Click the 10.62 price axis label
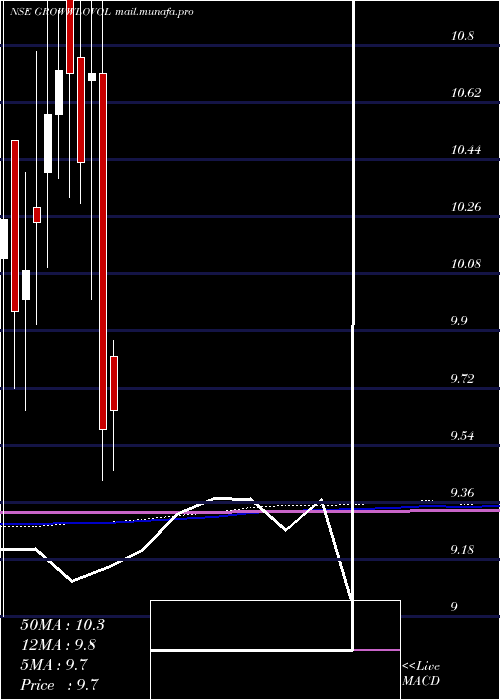The width and height of the screenshot is (500, 700). click(466, 93)
